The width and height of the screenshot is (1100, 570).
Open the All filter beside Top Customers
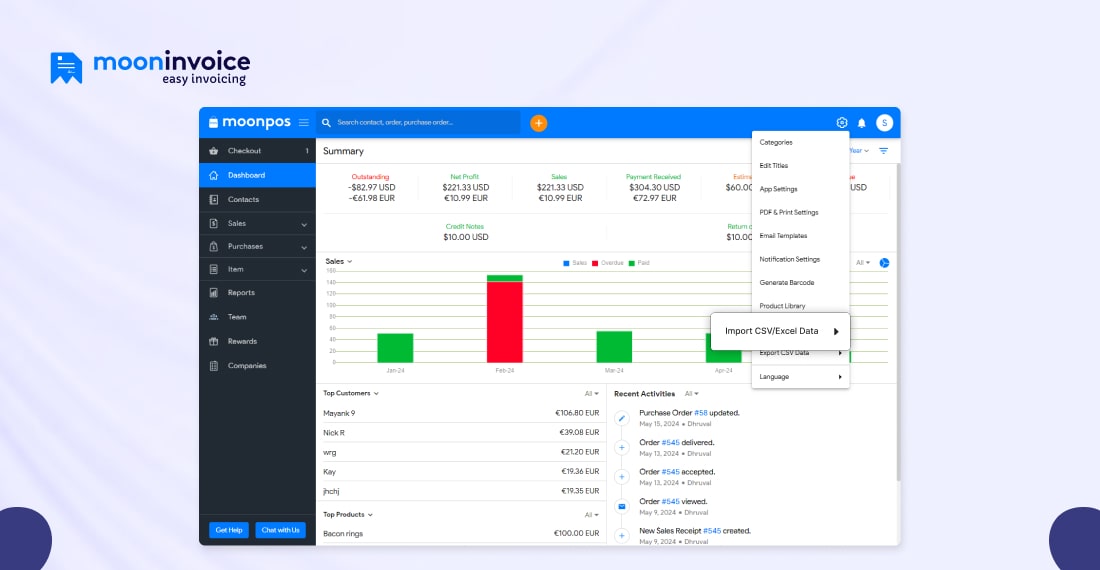(x=591, y=393)
